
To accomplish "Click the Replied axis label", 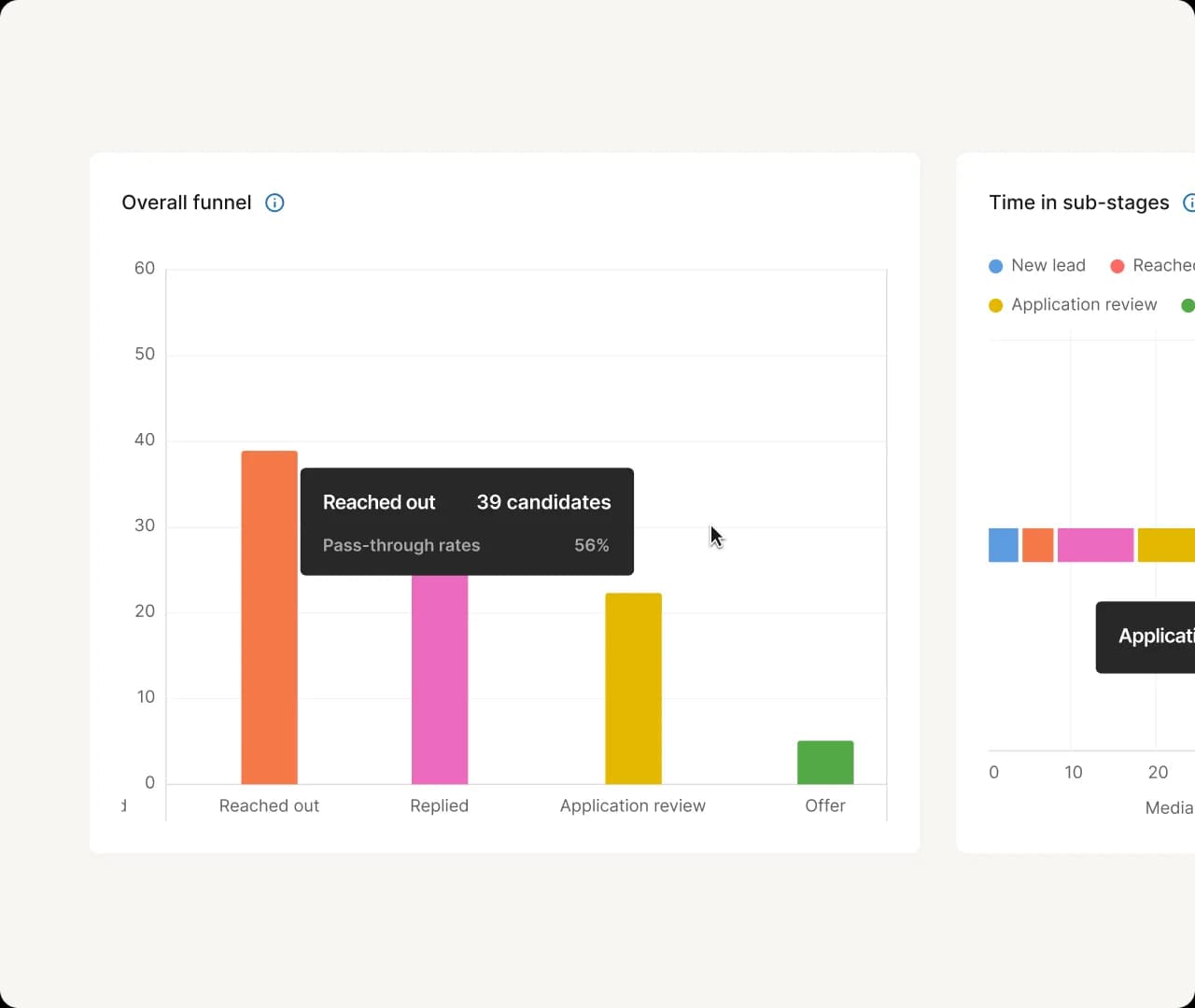I will 439,805.
